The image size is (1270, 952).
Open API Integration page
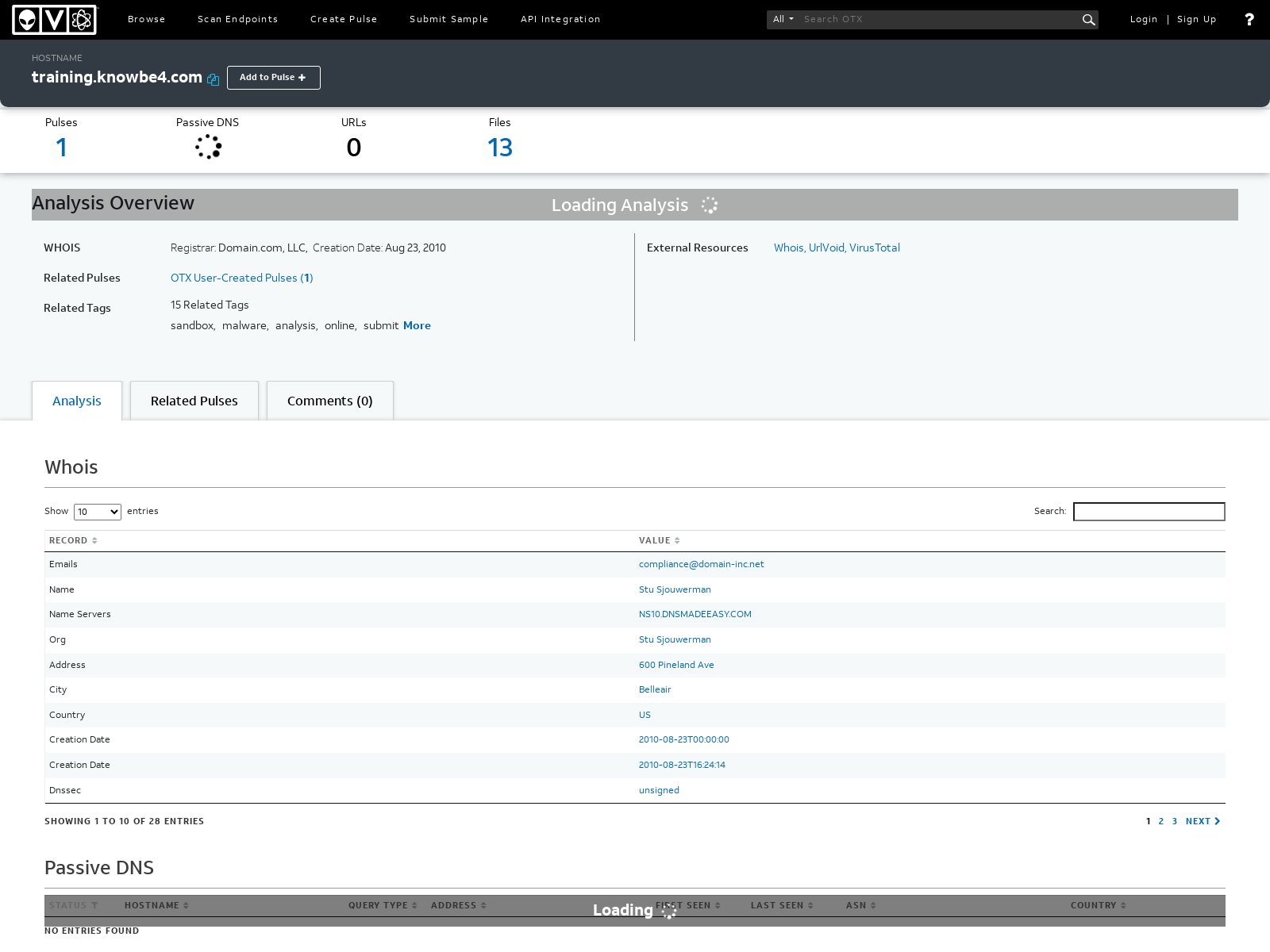click(x=560, y=20)
